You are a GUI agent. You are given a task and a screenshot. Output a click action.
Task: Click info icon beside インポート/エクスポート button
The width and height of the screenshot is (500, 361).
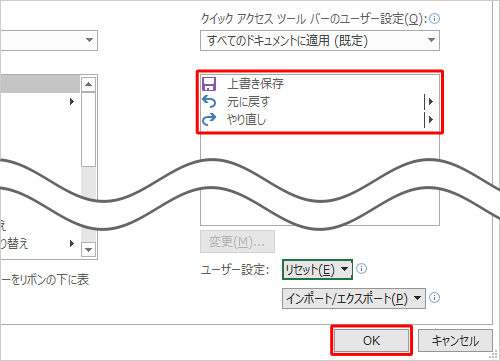(434, 297)
